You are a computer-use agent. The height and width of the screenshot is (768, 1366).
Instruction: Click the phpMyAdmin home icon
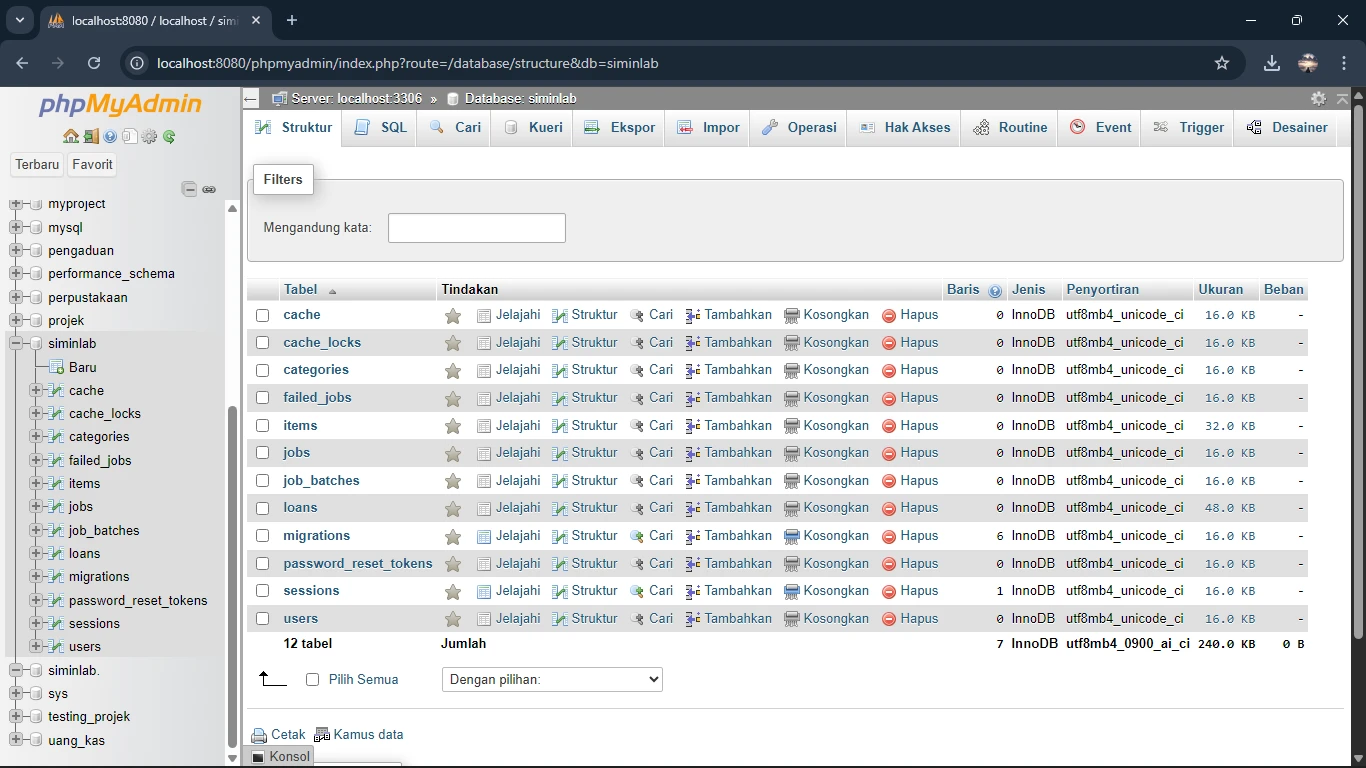[70, 137]
